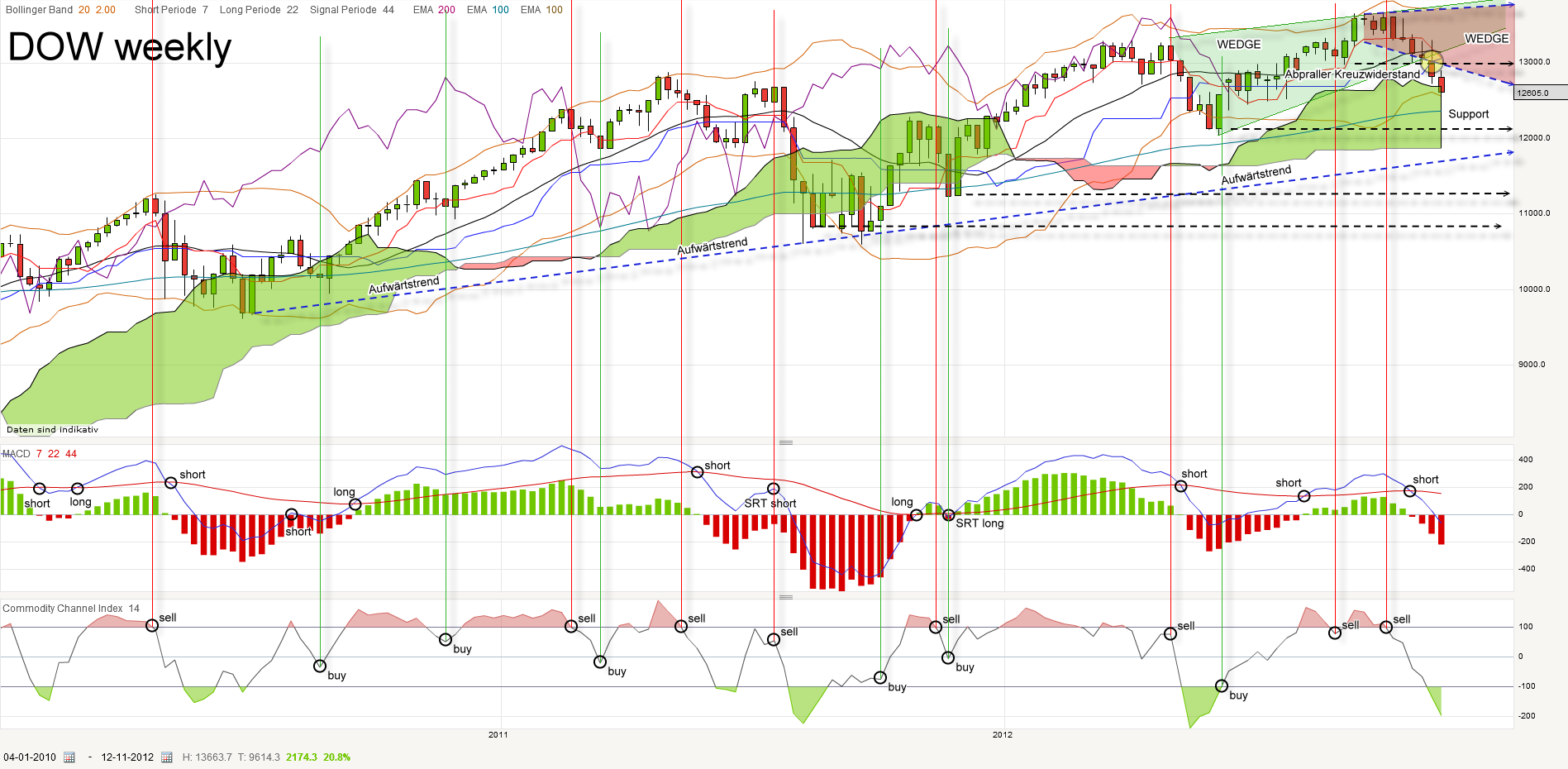
Task: Collapse the MACD panel using its divider handle
Action: (x=786, y=442)
